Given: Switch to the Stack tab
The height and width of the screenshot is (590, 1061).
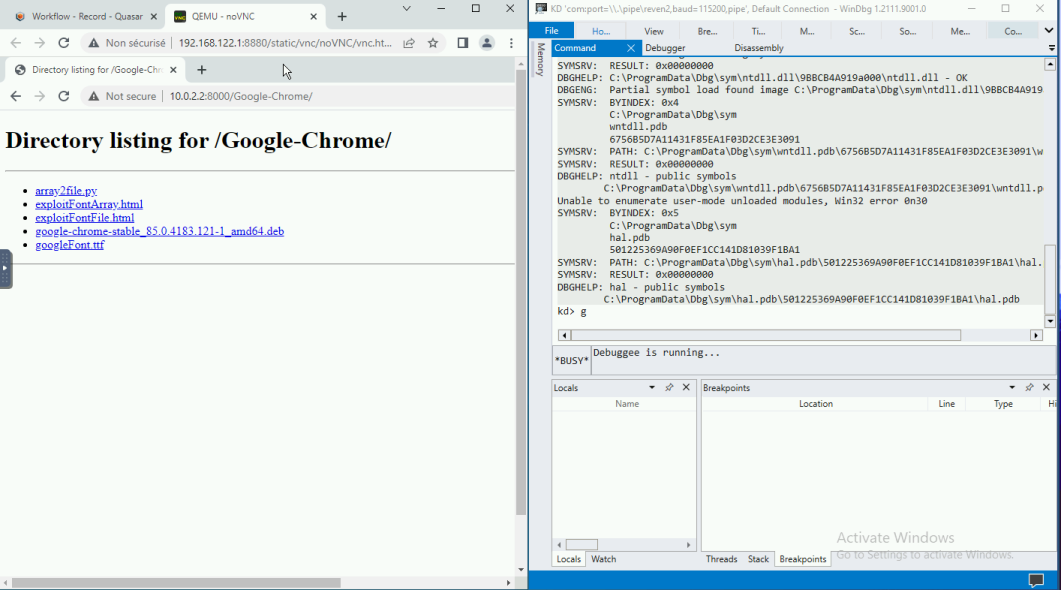Looking at the screenshot, I should (x=759, y=559).
